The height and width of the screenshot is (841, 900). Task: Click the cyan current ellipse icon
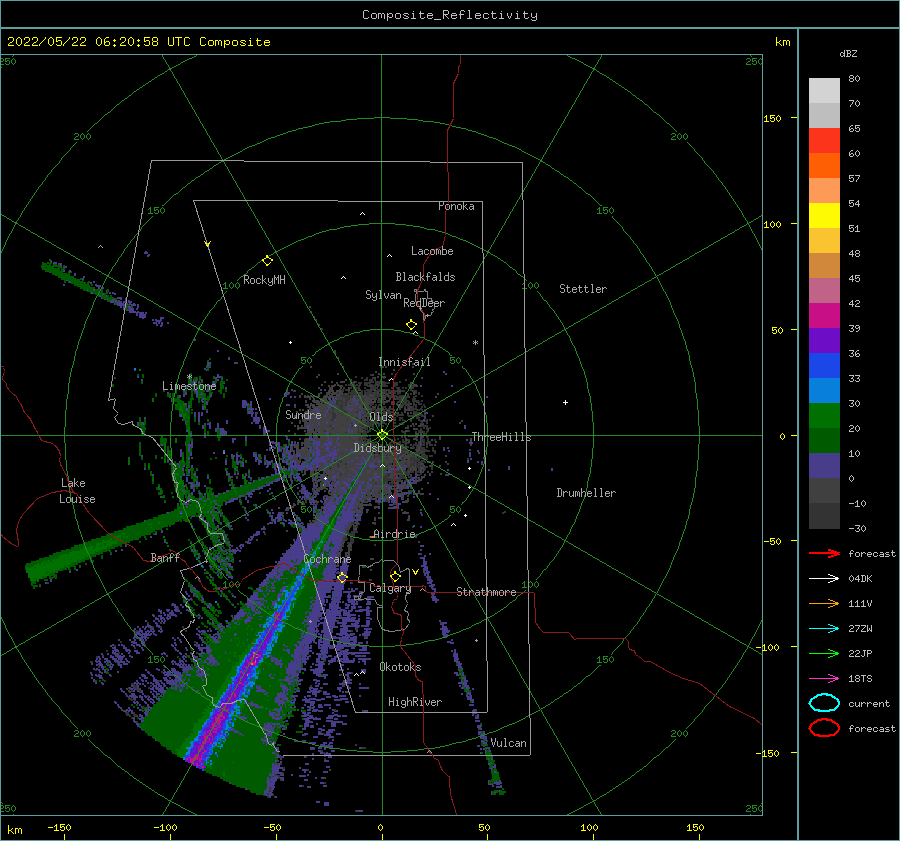[824, 703]
